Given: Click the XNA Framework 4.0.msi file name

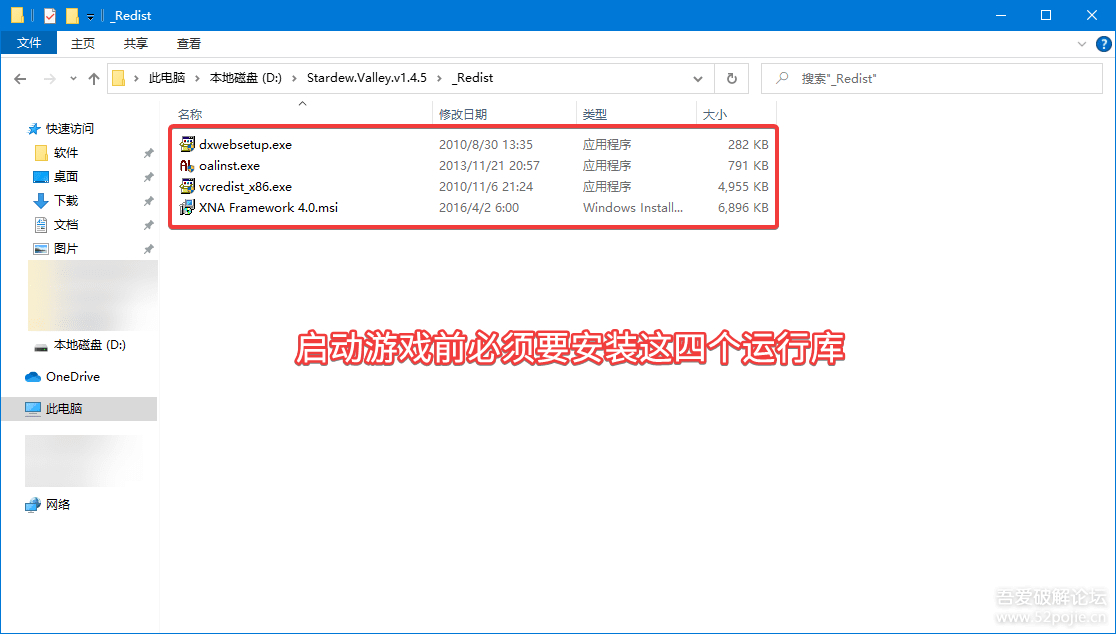Looking at the screenshot, I should pos(268,208).
